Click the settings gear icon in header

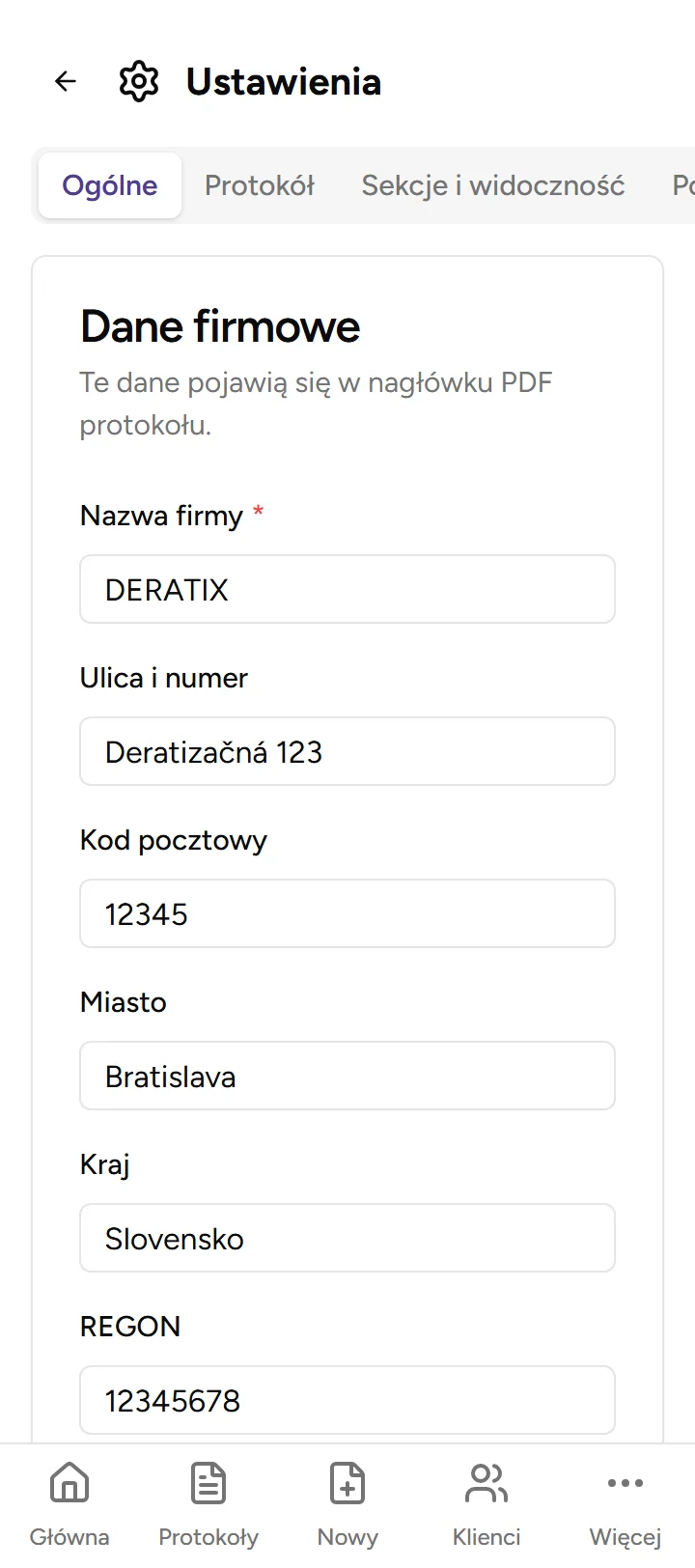pyautogui.click(x=139, y=81)
